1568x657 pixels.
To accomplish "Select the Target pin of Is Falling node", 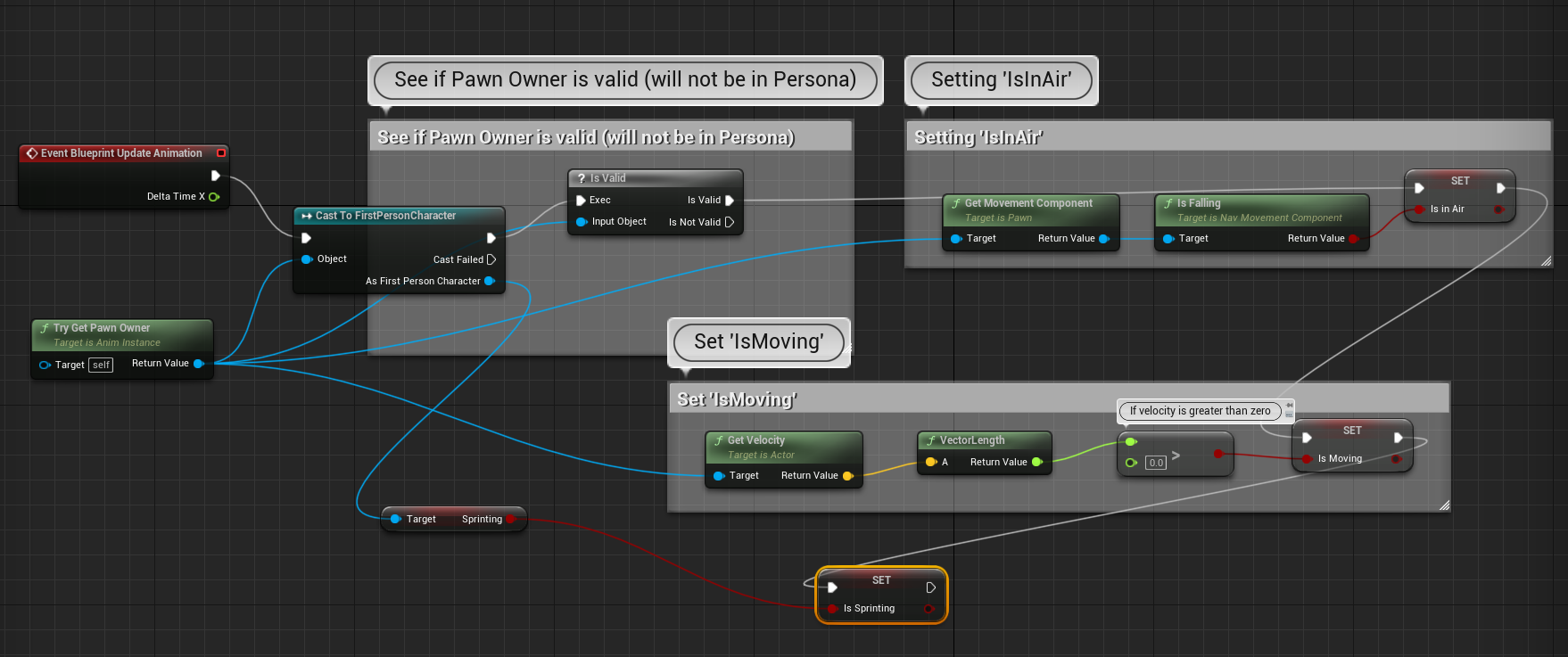I will [1168, 239].
